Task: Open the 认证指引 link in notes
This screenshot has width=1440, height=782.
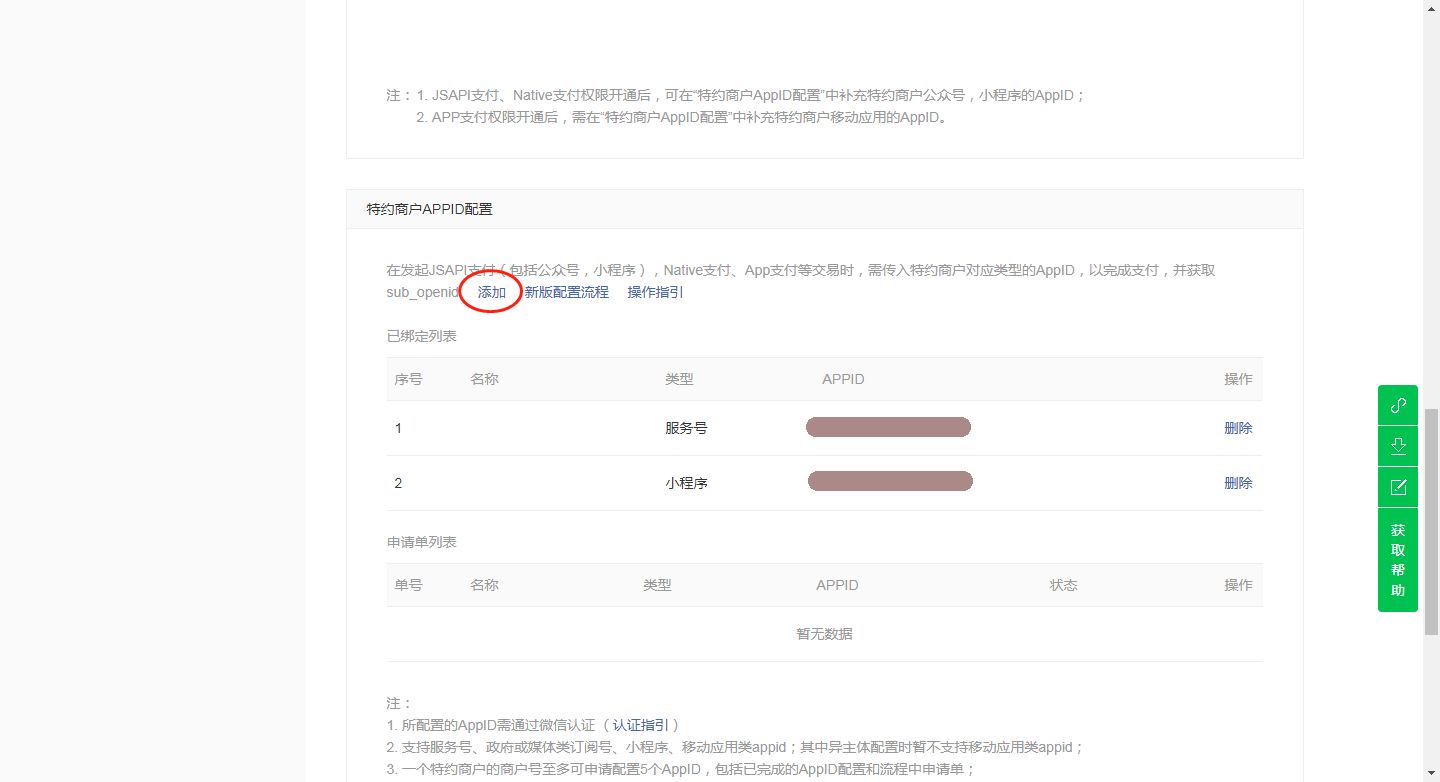Action: (x=645, y=725)
